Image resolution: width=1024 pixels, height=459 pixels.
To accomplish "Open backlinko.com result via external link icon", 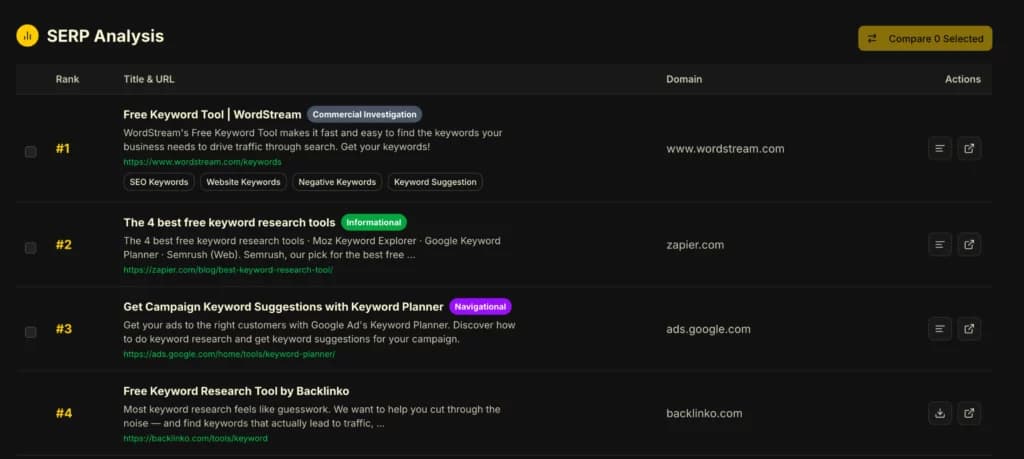I will tap(969, 413).
